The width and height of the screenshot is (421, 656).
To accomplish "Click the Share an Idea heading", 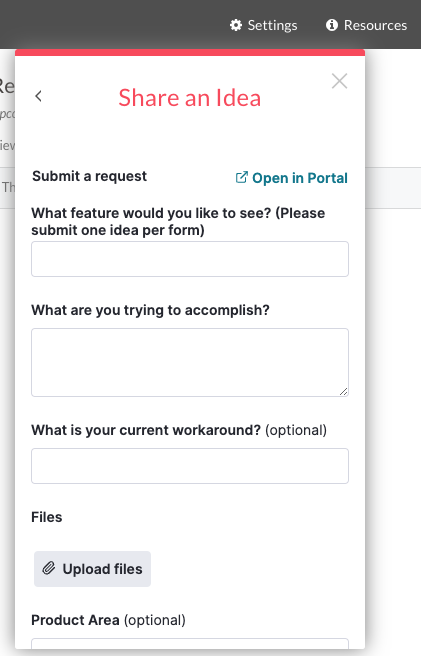I will point(190,98).
